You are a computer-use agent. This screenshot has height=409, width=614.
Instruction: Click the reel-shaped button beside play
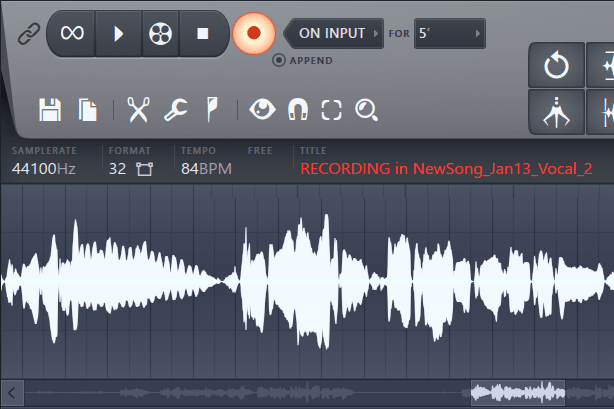160,33
